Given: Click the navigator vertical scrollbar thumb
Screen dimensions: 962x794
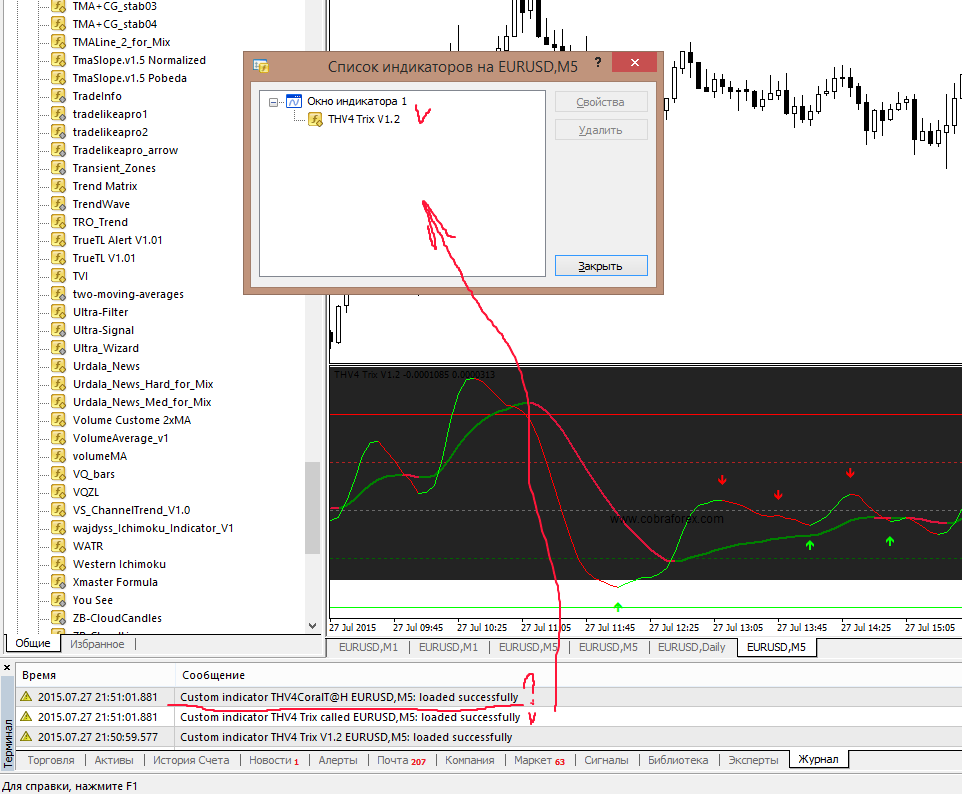Looking at the screenshot, I should coord(313,508).
